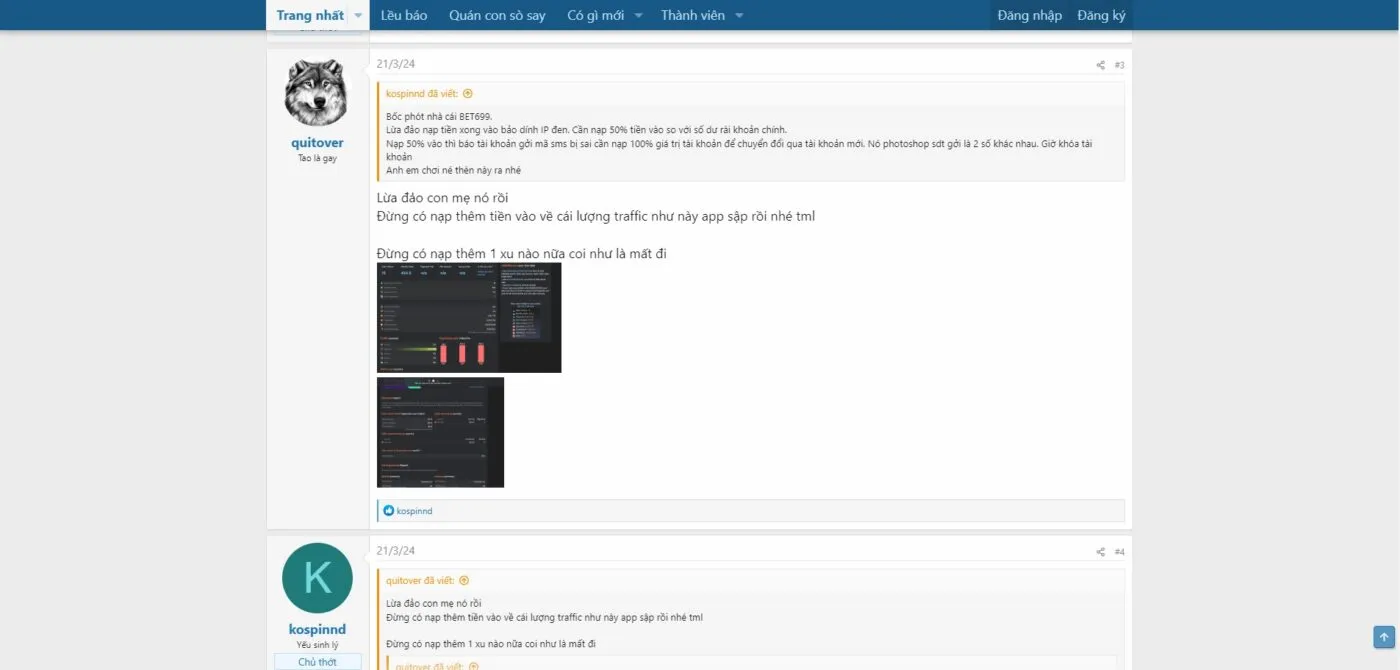Click share icon on post #3

(1100, 65)
